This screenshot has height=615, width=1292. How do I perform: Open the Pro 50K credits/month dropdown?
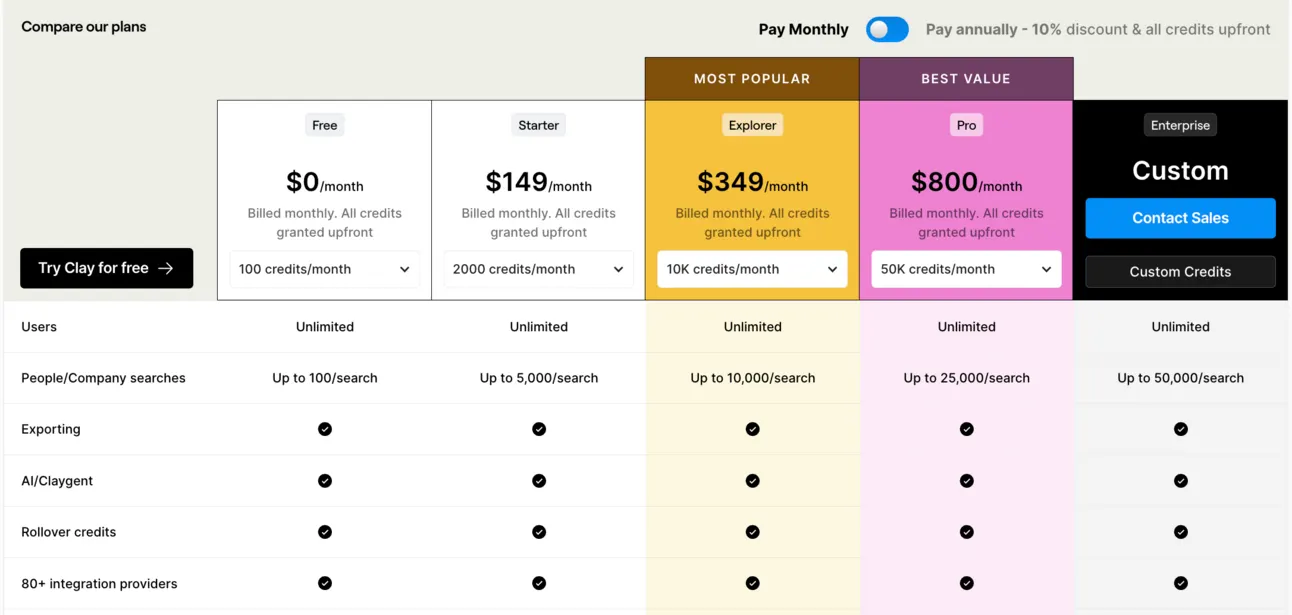(967, 269)
